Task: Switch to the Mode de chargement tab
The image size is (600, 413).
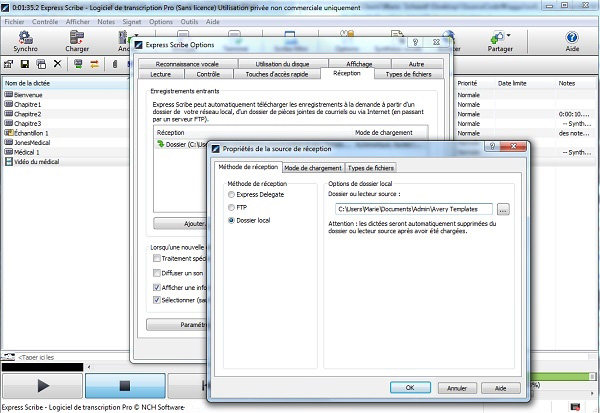Action: tap(313, 168)
